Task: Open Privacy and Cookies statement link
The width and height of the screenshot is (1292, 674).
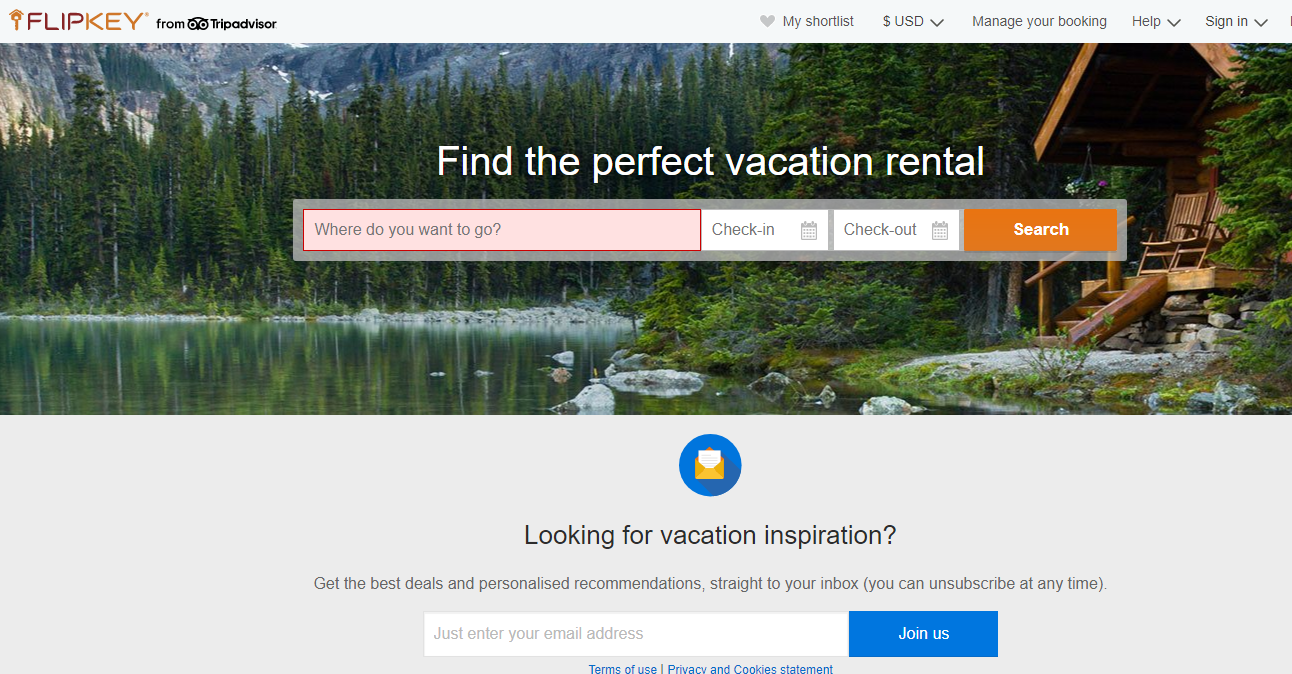Action: (750, 668)
